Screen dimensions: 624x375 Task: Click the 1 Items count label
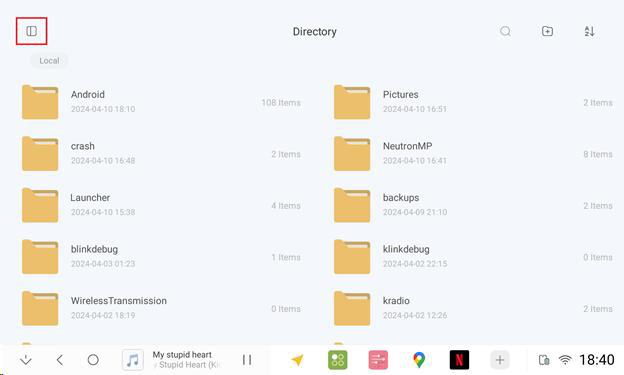(x=286, y=257)
